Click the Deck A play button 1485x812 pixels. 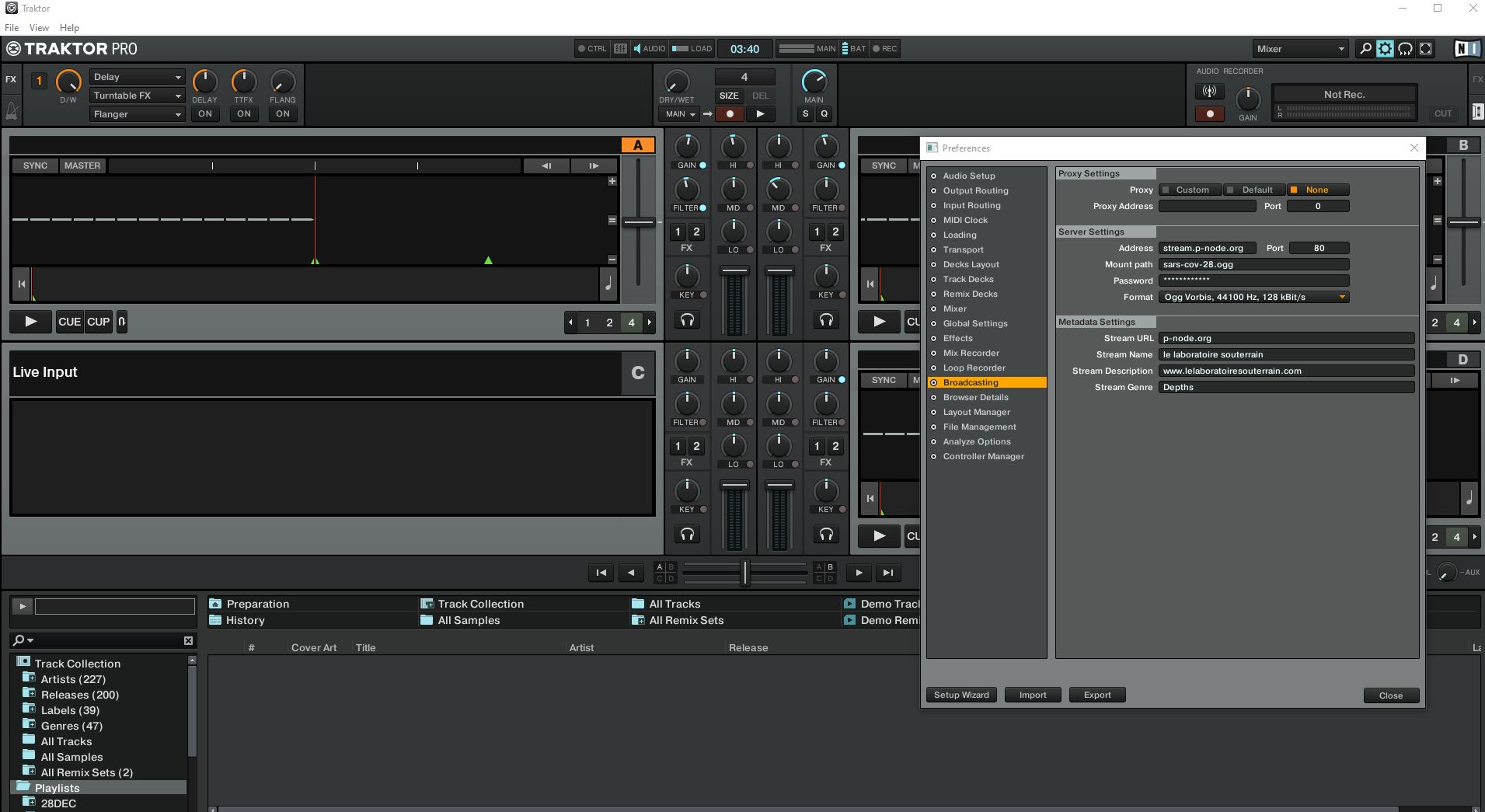30,322
